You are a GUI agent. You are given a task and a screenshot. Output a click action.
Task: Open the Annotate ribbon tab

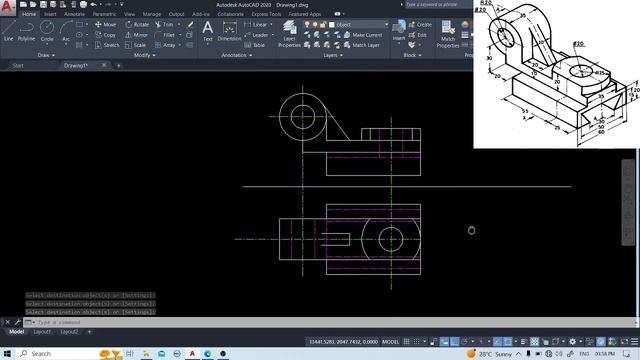(74, 14)
